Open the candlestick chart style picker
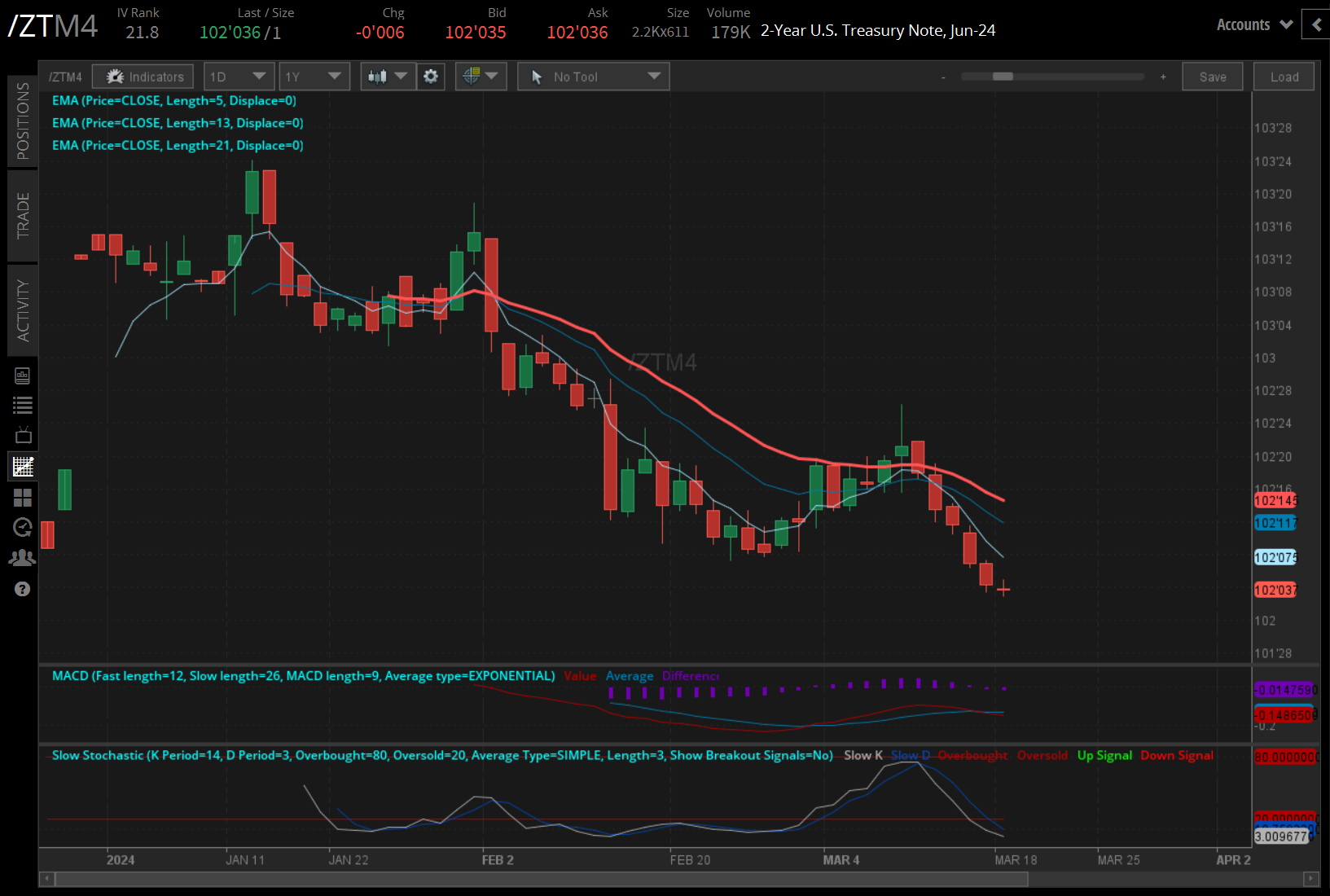This screenshot has width=1330, height=896. pos(388,76)
